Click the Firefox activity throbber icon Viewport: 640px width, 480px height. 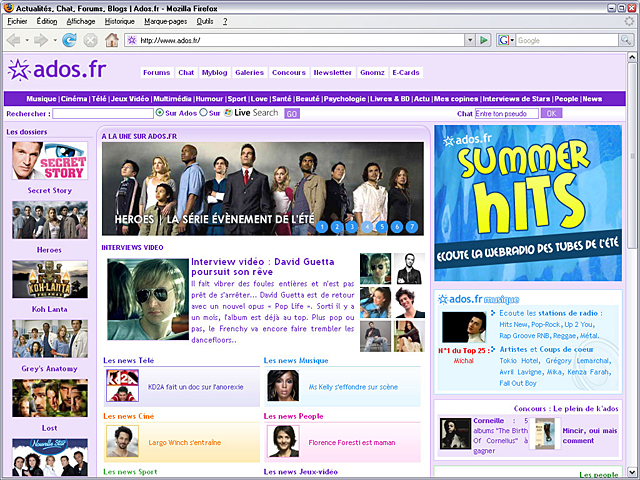pyautogui.click(x=629, y=21)
